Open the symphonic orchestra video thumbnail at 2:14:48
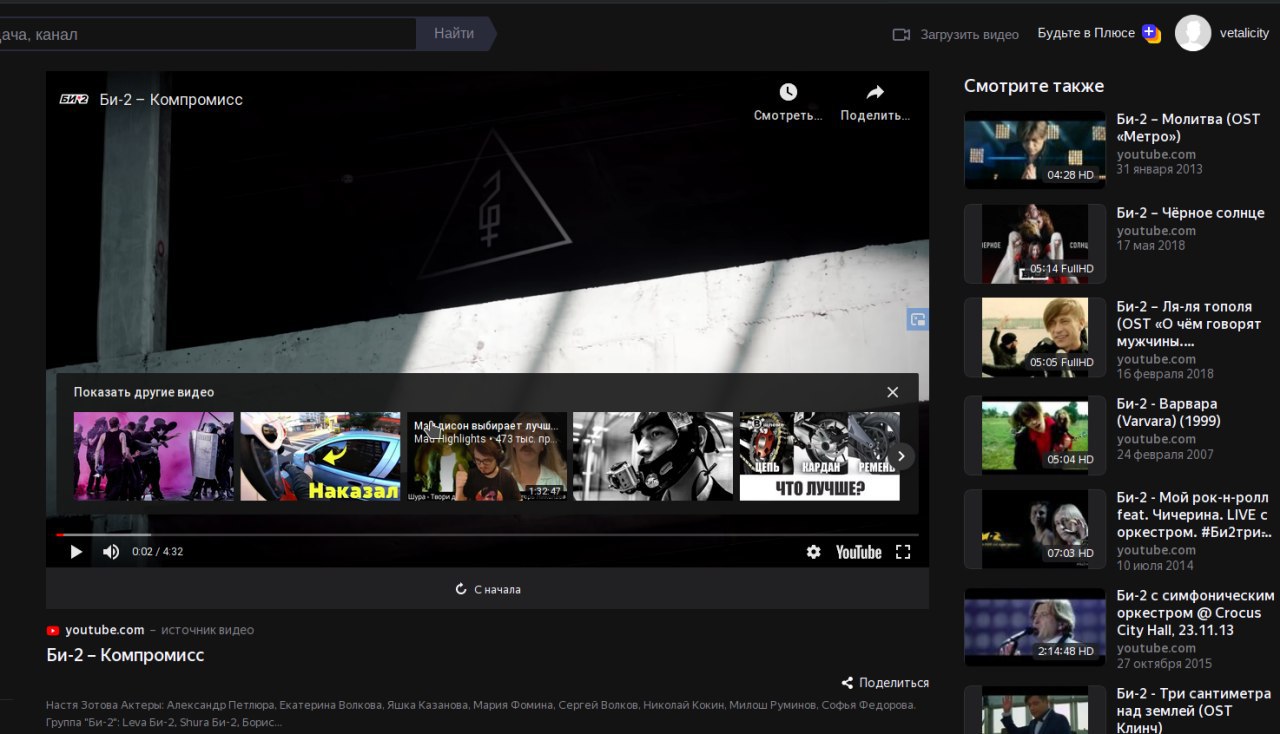The image size is (1280, 734). pos(1035,627)
